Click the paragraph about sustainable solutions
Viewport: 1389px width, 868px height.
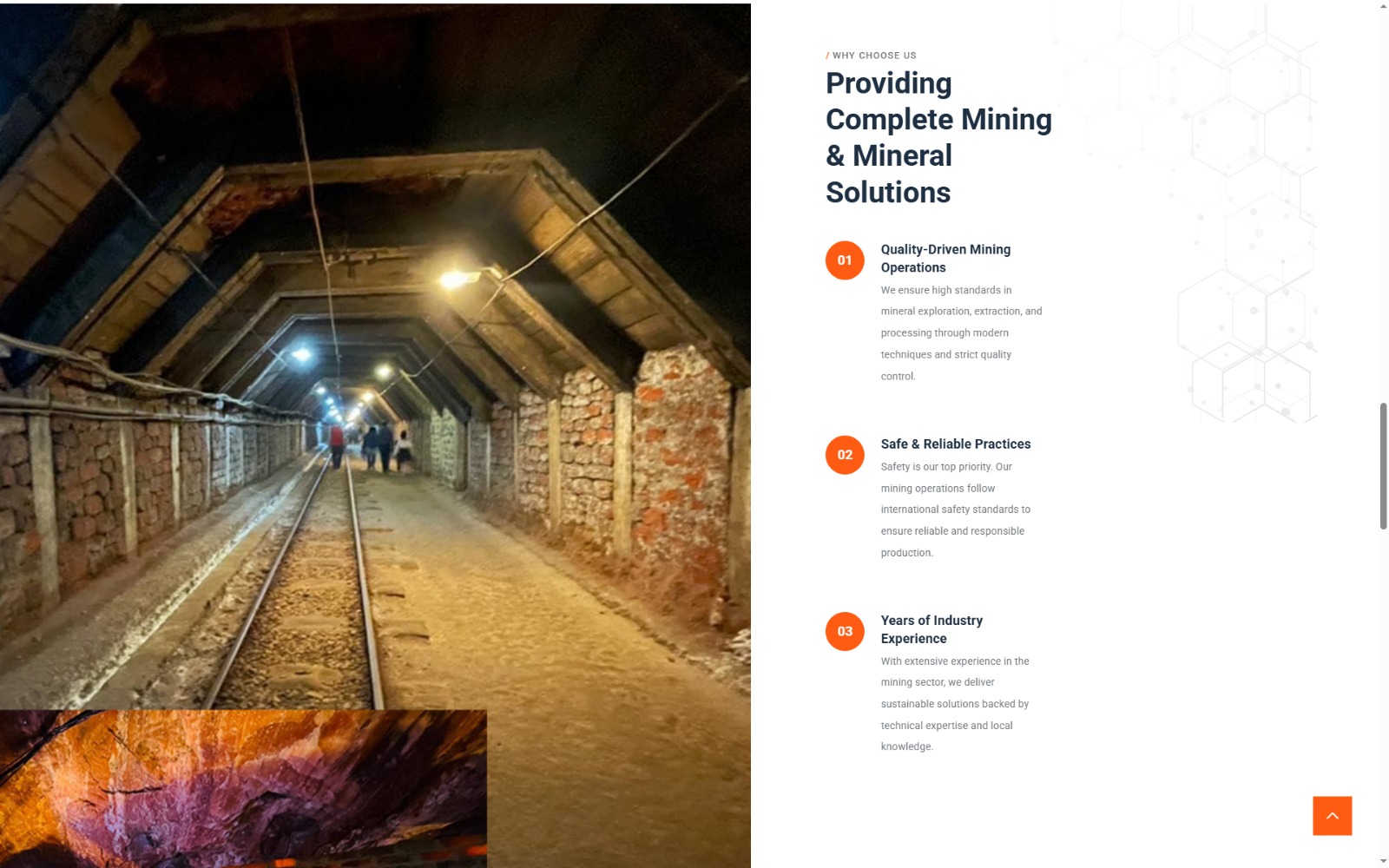point(955,704)
